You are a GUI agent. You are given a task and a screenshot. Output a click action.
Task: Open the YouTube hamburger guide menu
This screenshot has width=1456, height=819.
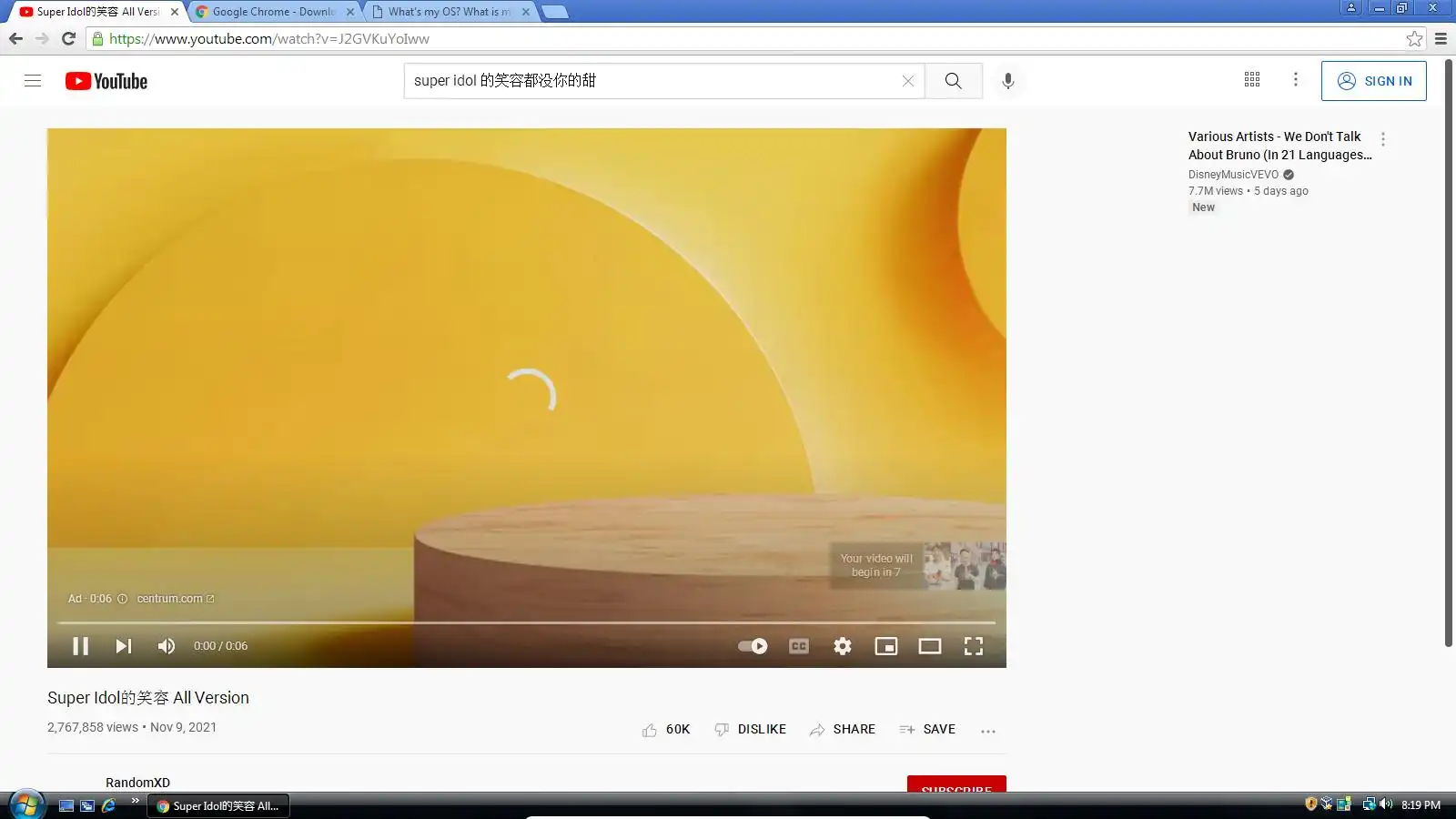pos(33,80)
